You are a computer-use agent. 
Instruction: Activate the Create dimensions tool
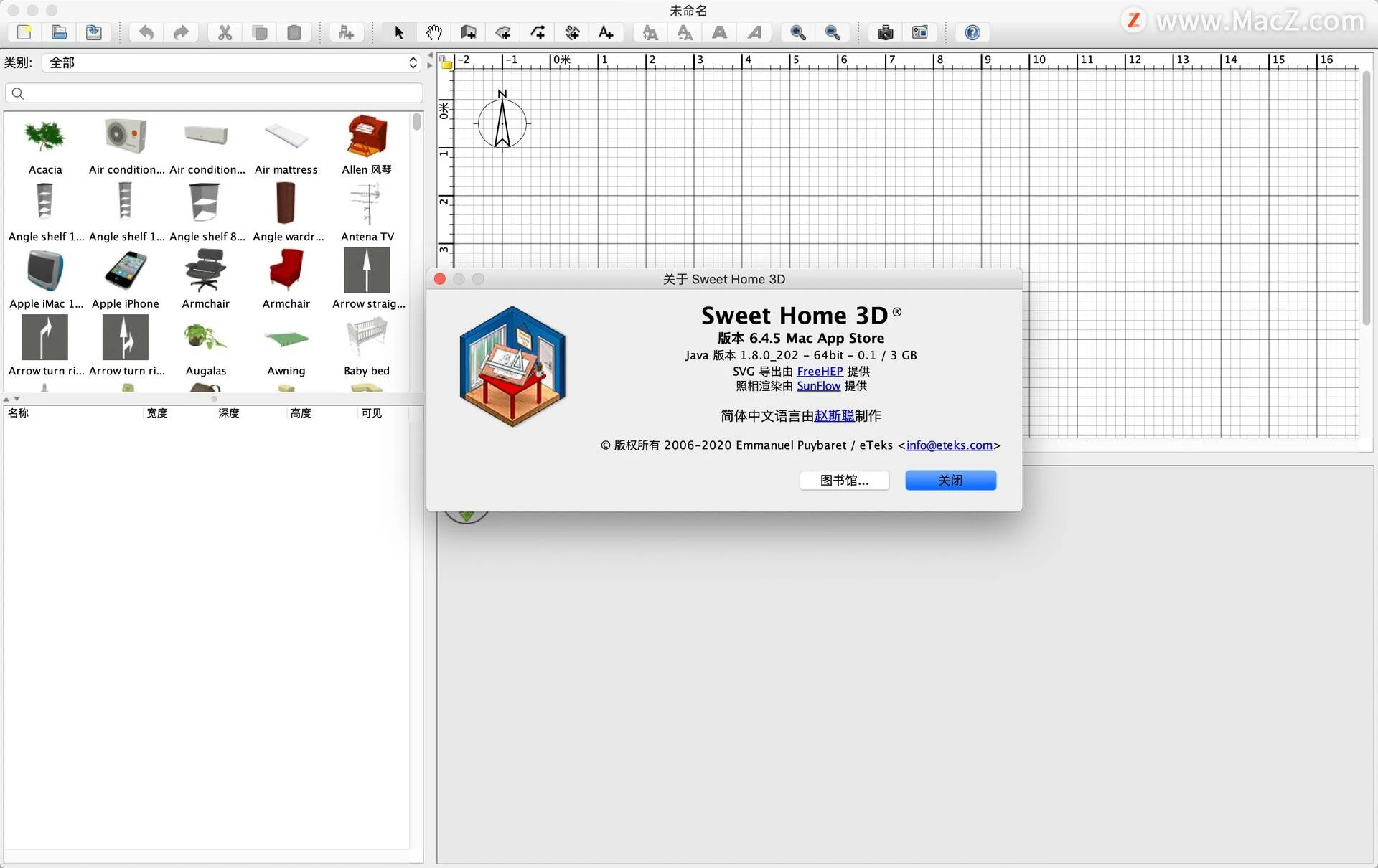(x=572, y=32)
